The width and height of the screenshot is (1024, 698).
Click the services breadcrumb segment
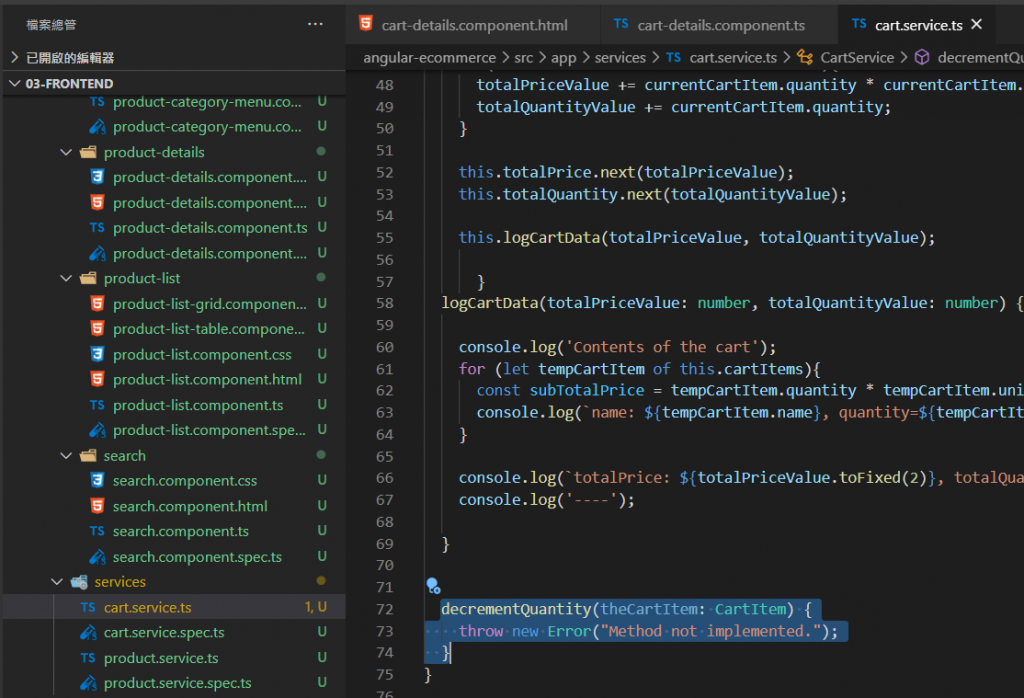click(620, 58)
